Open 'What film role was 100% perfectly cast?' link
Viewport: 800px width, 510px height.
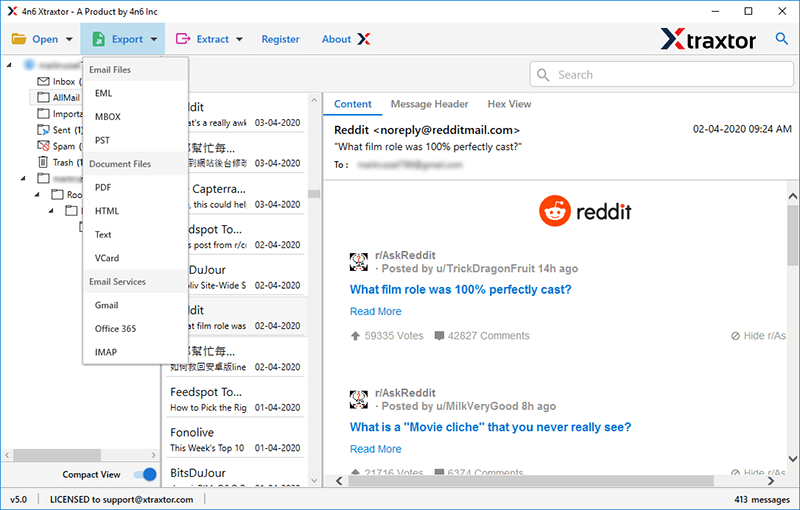click(460, 290)
